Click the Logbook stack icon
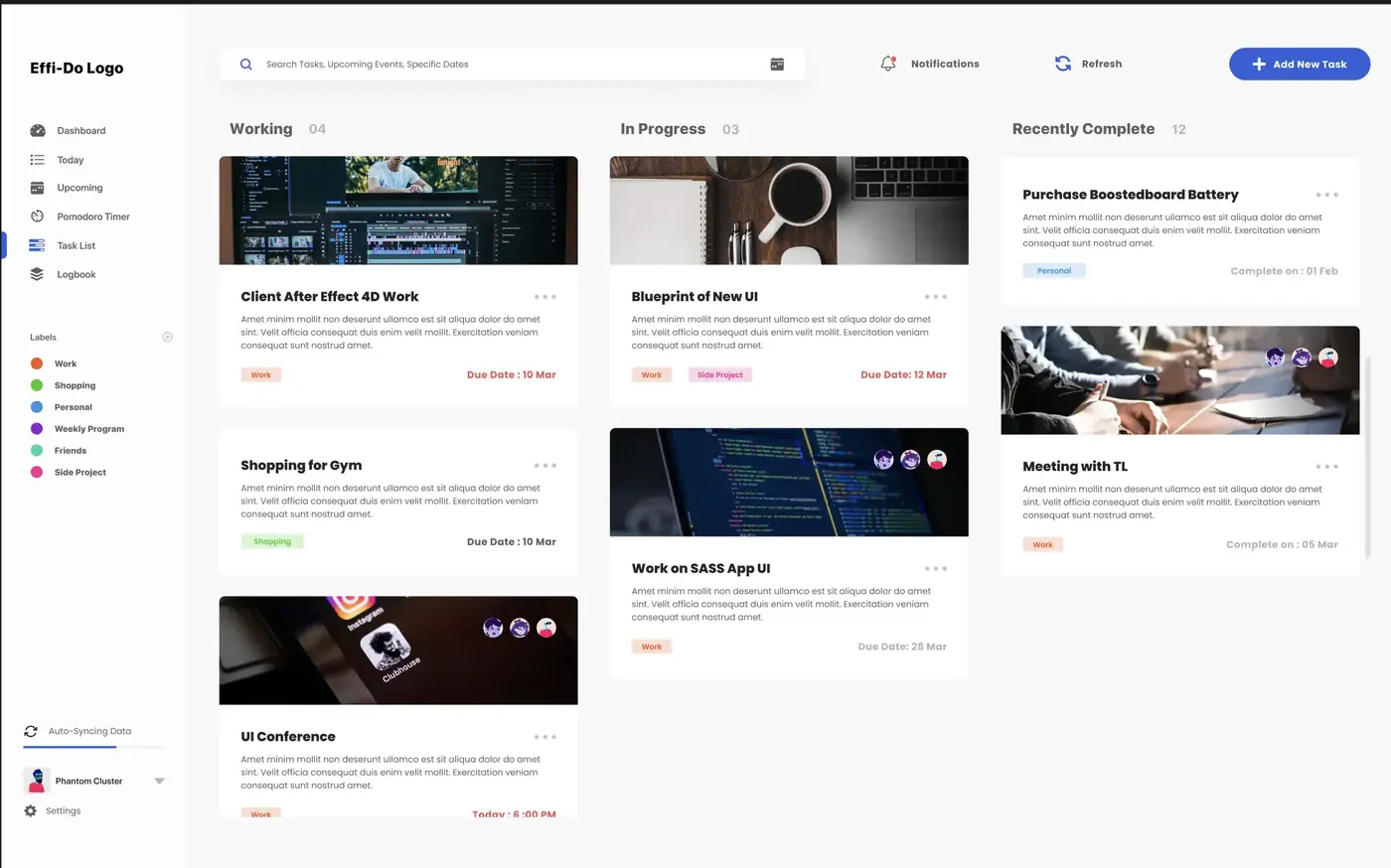 click(x=38, y=274)
